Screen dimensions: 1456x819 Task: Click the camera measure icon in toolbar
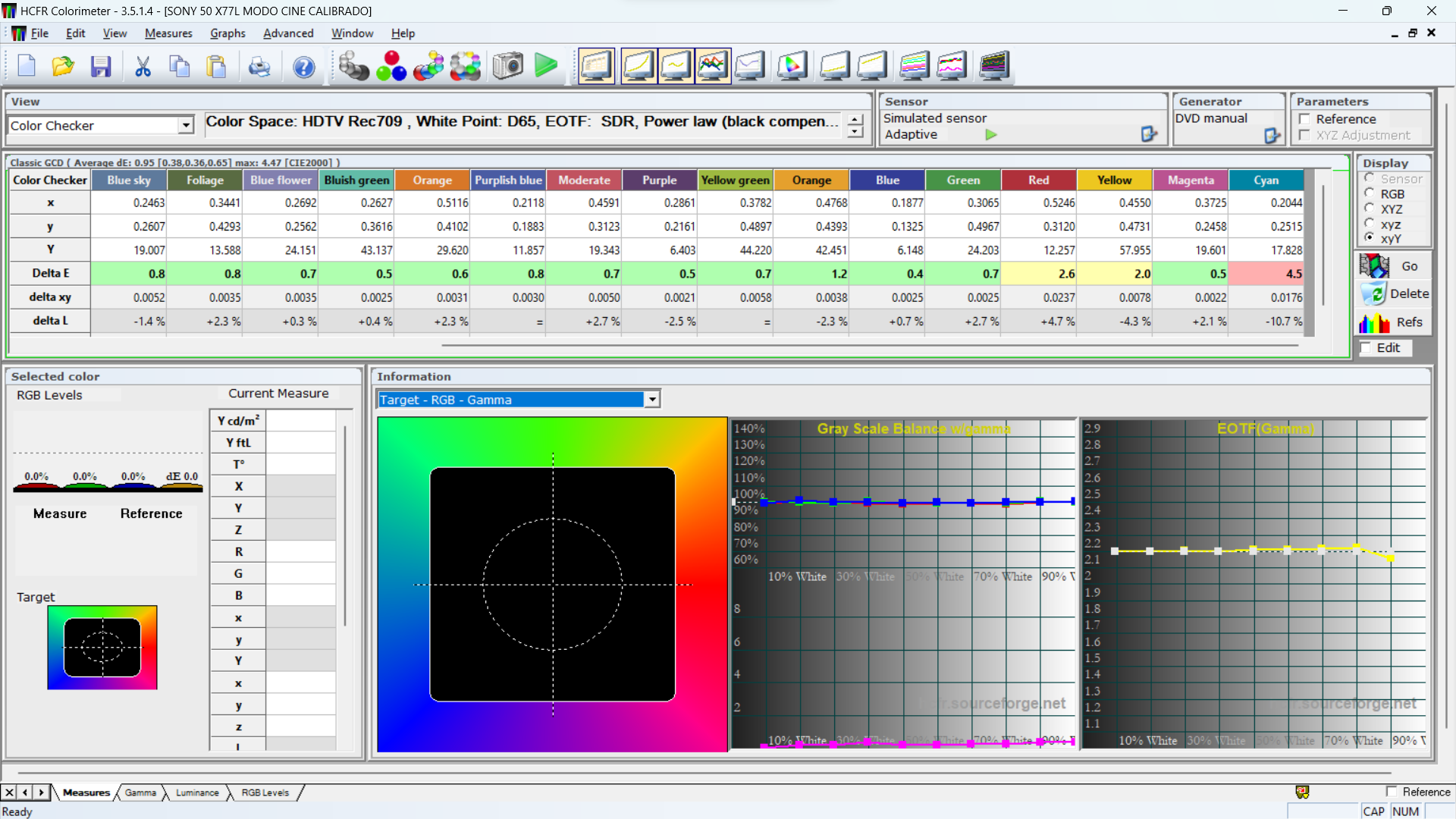click(x=507, y=66)
